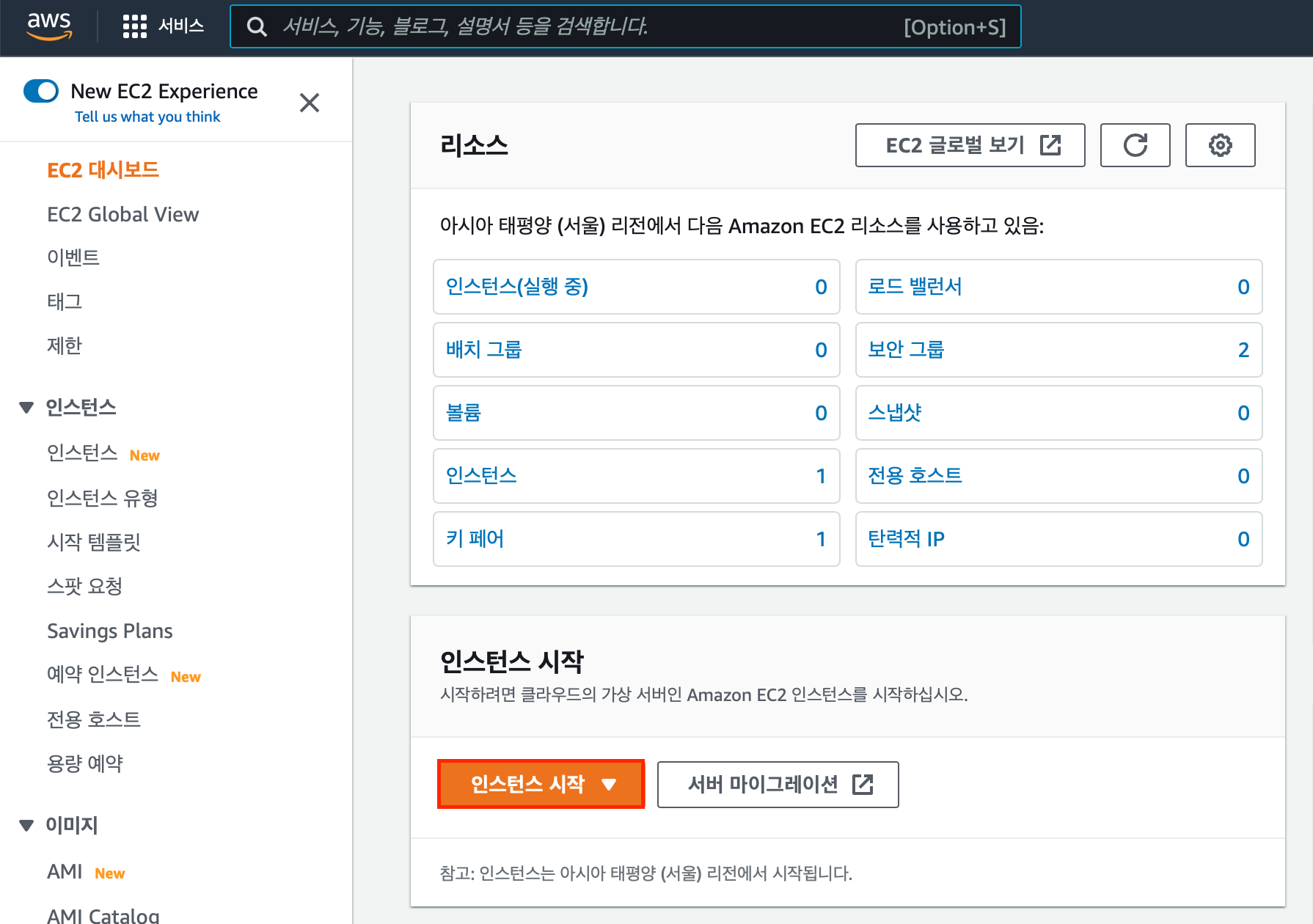Open 보안 그룹 resource card
The width and height of the screenshot is (1313, 924).
pyautogui.click(x=1058, y=350)
